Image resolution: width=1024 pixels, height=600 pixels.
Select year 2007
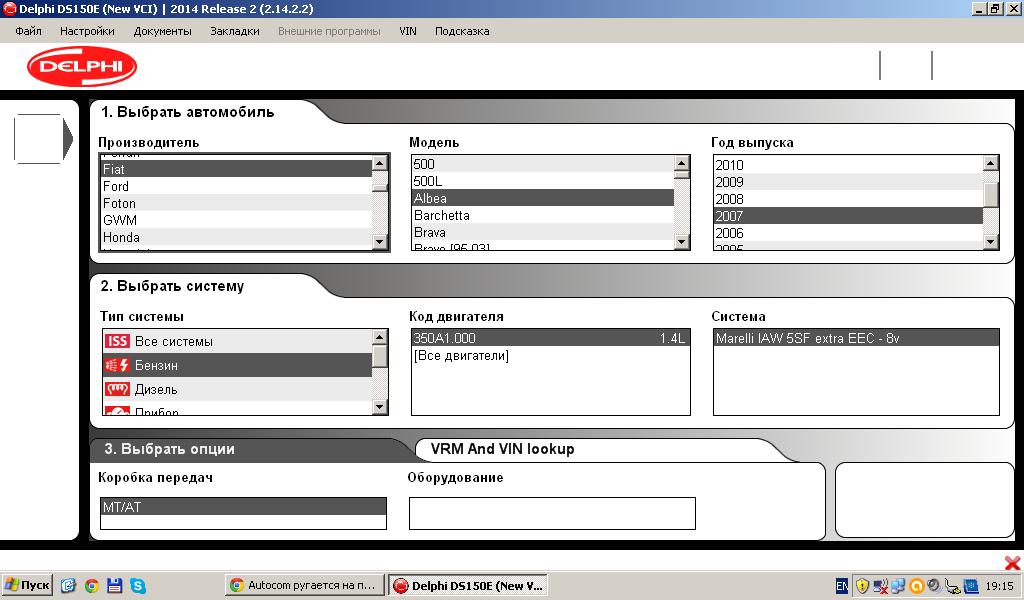[x=848, y=216]
